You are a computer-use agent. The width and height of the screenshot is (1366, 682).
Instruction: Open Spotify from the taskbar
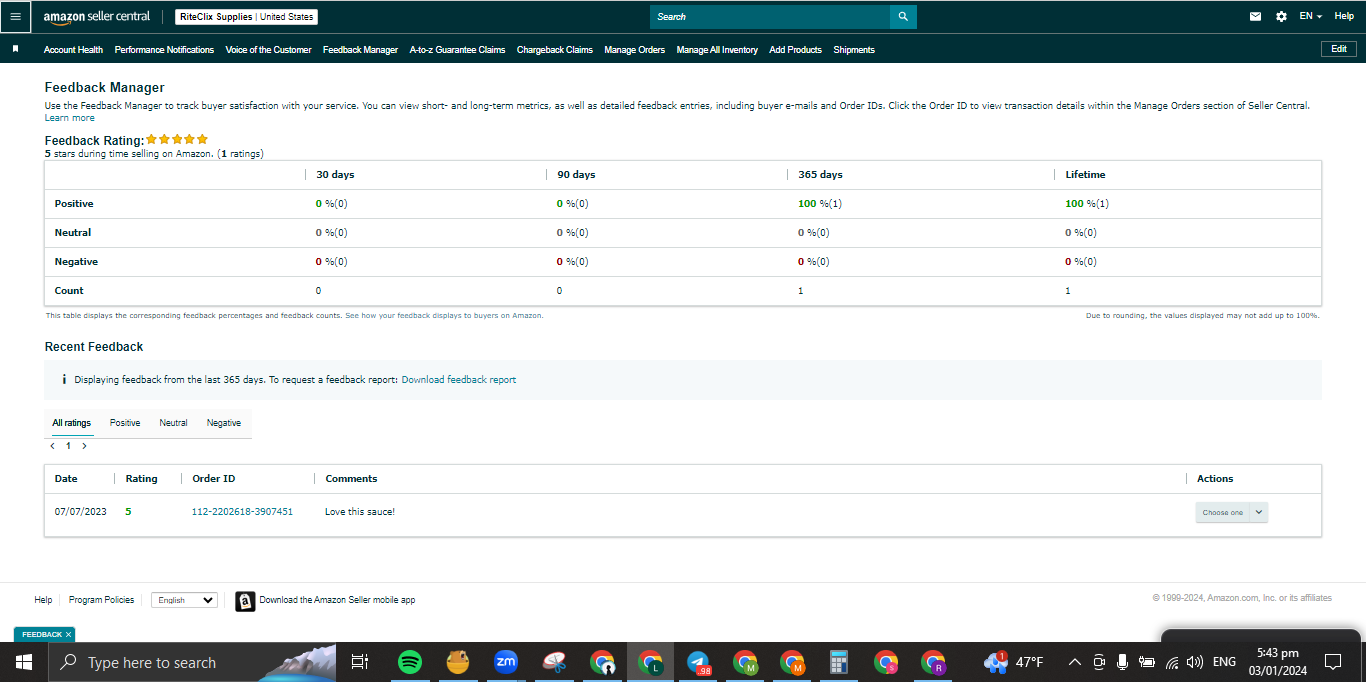[409, 662]
